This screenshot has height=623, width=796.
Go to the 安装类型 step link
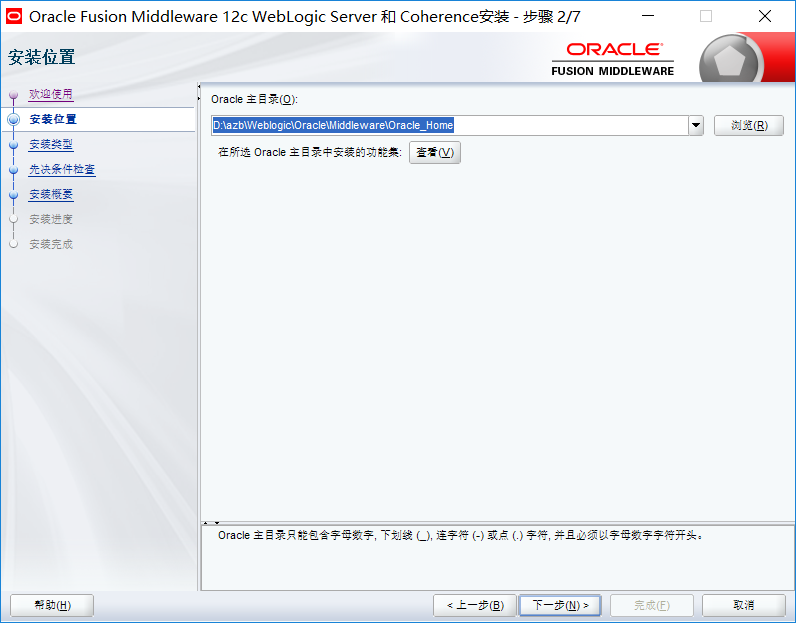51,144
